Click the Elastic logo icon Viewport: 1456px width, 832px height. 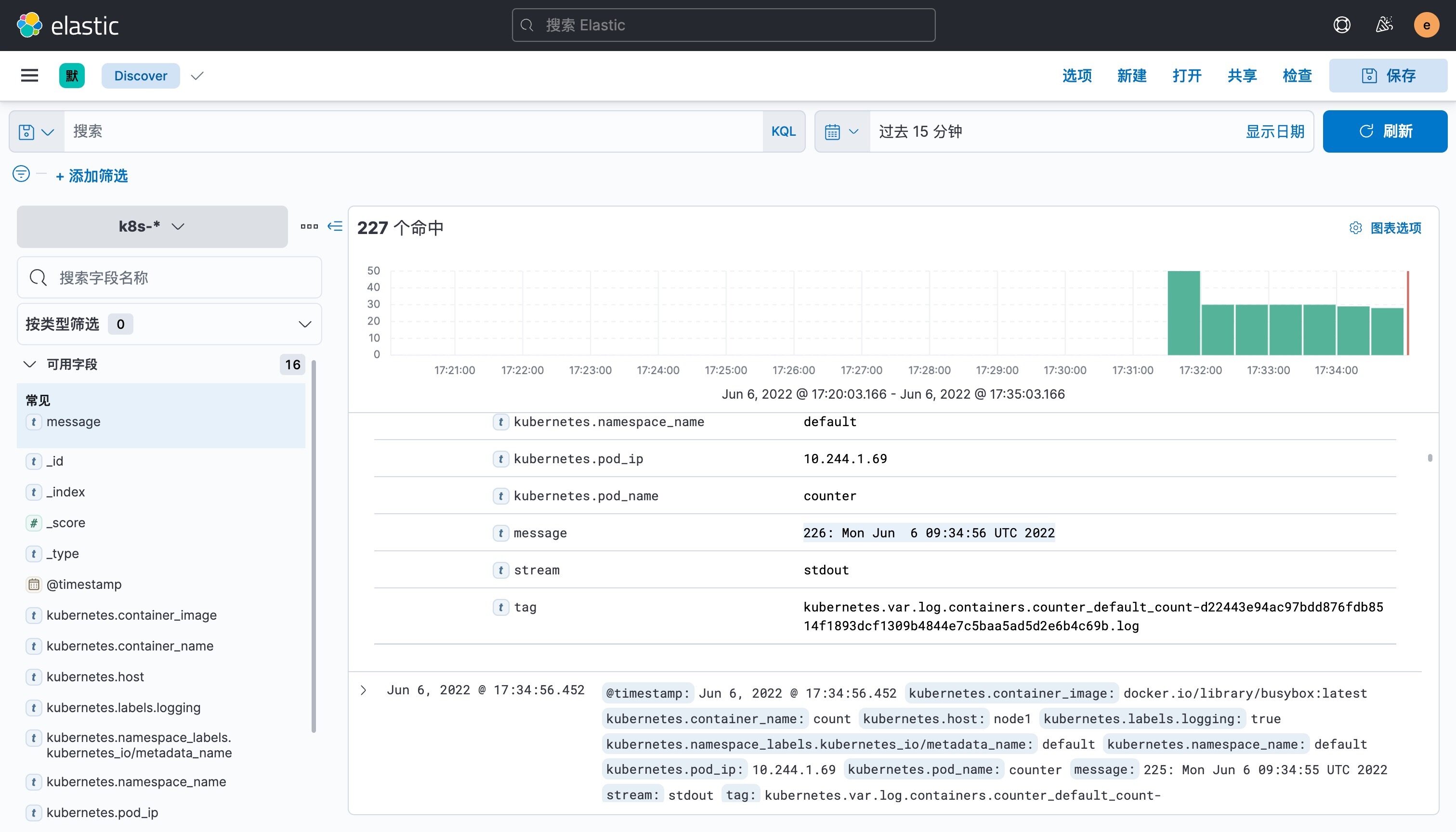(x=29, y=25)
